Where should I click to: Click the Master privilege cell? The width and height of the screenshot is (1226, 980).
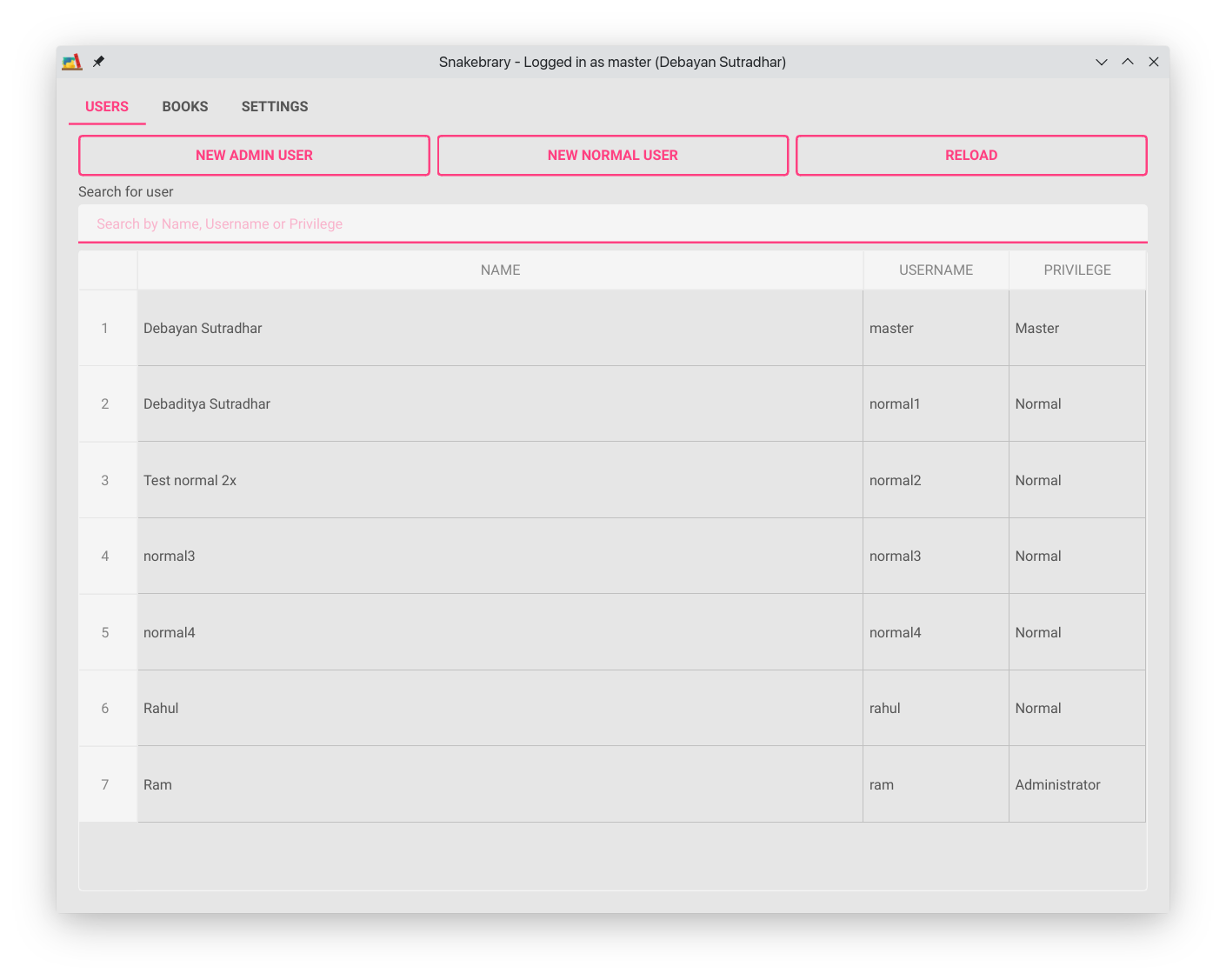tap(1077, 328)
